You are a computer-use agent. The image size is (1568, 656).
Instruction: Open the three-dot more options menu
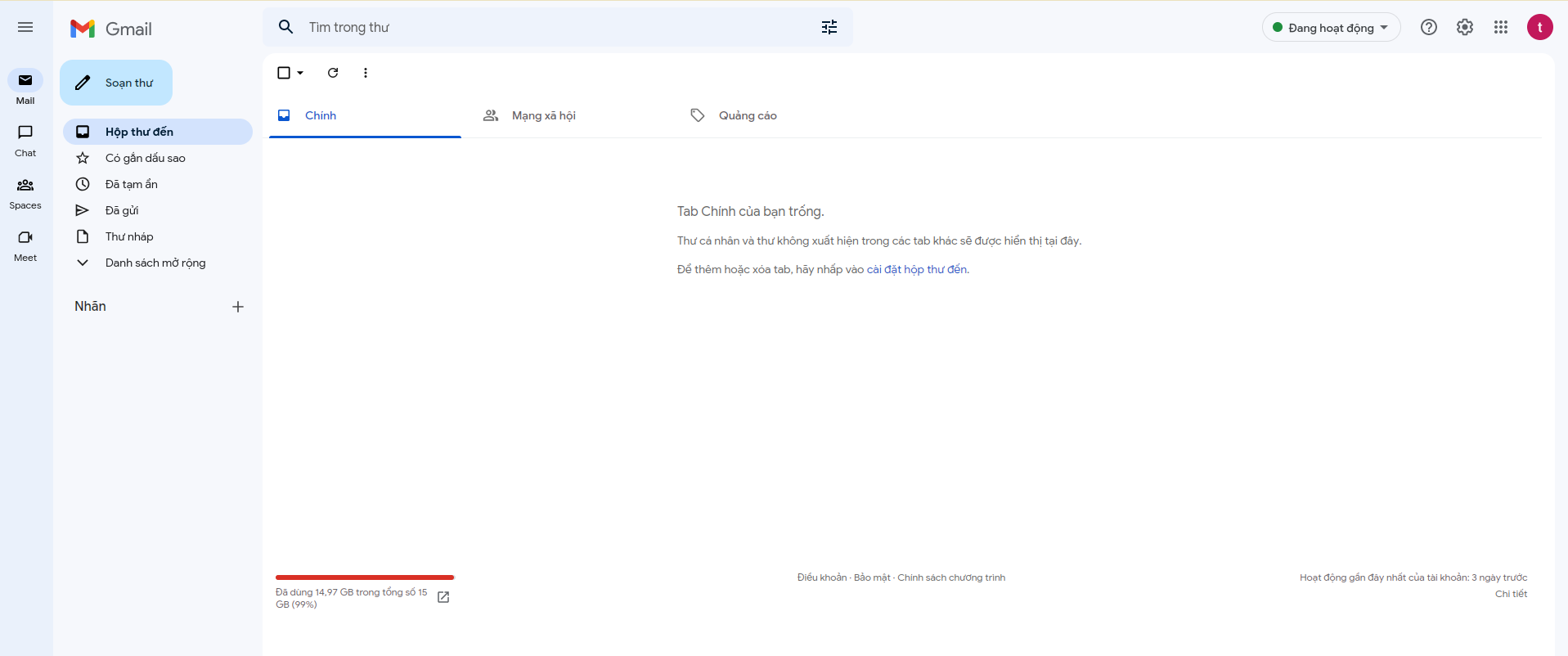366,73
